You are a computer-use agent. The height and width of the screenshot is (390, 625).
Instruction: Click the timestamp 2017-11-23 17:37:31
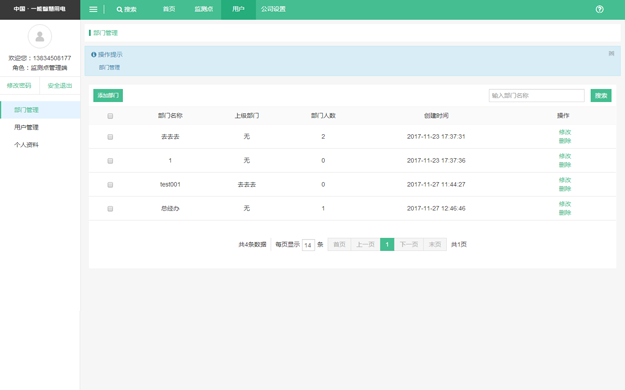coord(436,136)
